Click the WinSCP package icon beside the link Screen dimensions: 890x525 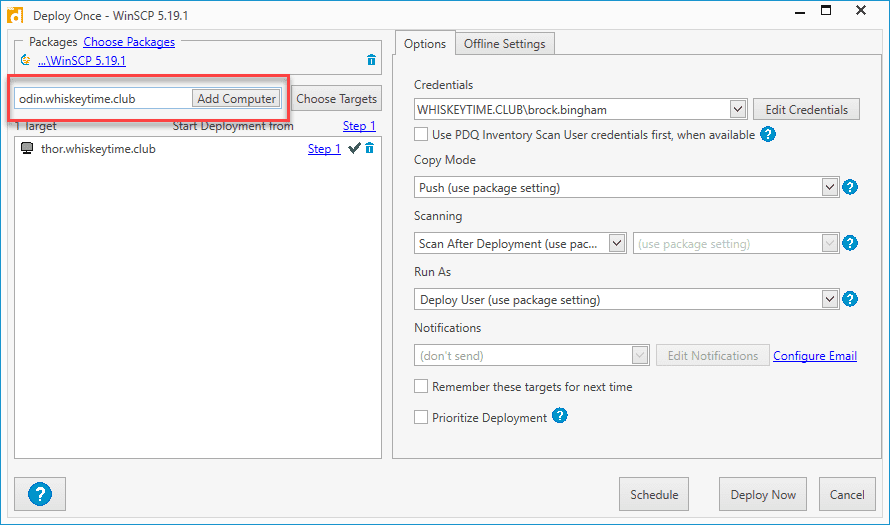(26, 60)
